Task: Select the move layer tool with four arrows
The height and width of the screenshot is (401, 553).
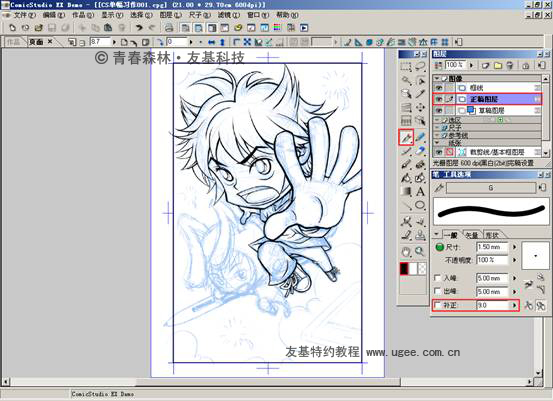Action: click(x=420, y=107)
